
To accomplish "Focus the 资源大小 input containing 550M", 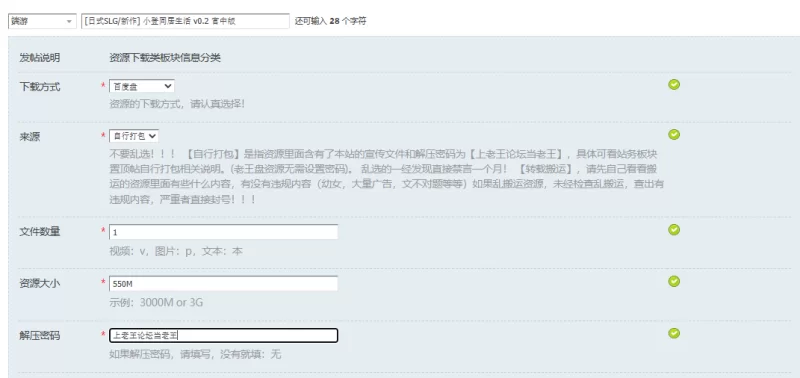I will point(223,284).
